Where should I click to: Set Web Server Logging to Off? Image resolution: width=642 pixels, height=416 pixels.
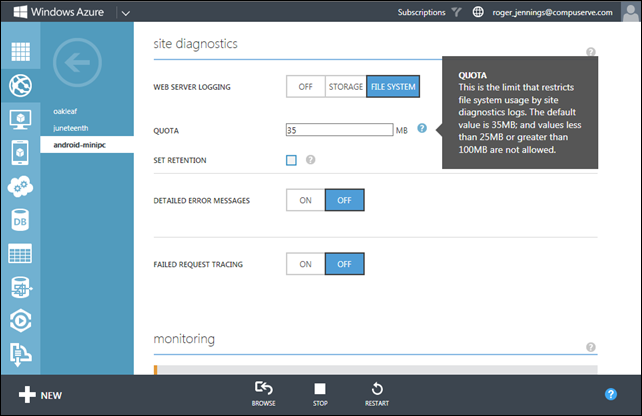coord(305,86)
